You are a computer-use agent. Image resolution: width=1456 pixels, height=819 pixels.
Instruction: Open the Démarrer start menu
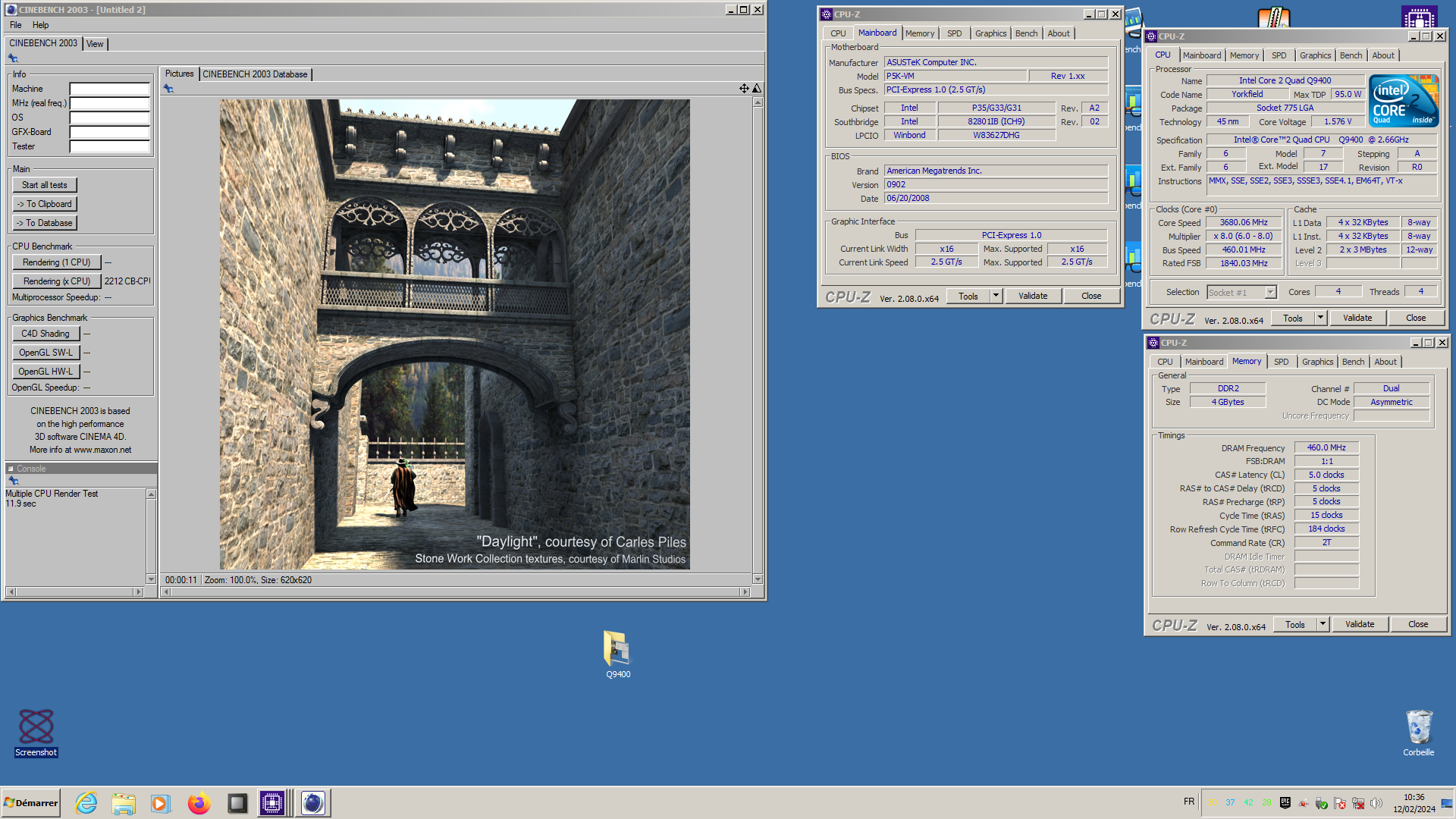click(31, 803)
